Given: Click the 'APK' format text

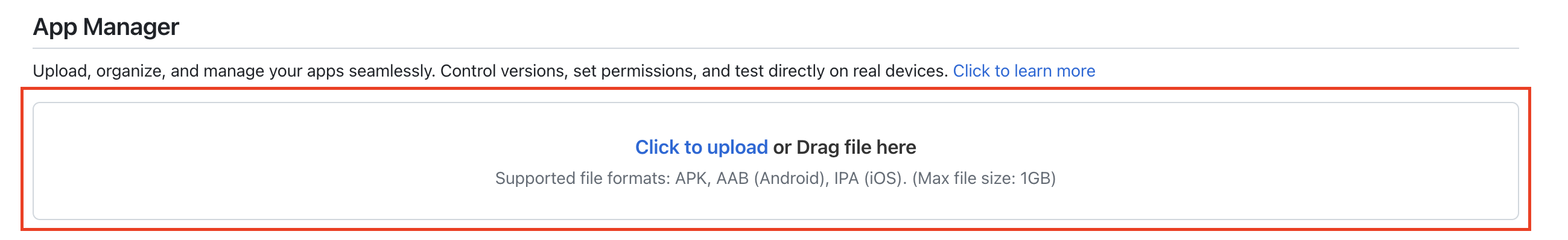Looking at the screenshot, I should pos(692,178).
